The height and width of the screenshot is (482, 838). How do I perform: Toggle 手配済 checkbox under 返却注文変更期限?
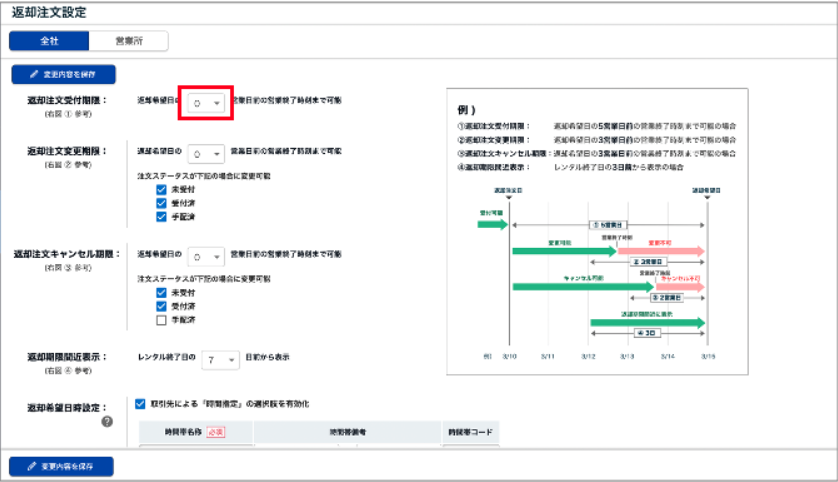tap(161, 216)
